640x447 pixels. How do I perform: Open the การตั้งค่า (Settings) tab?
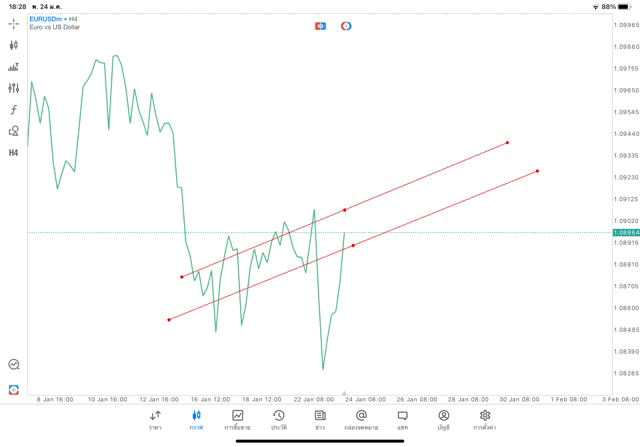(485, 419)
